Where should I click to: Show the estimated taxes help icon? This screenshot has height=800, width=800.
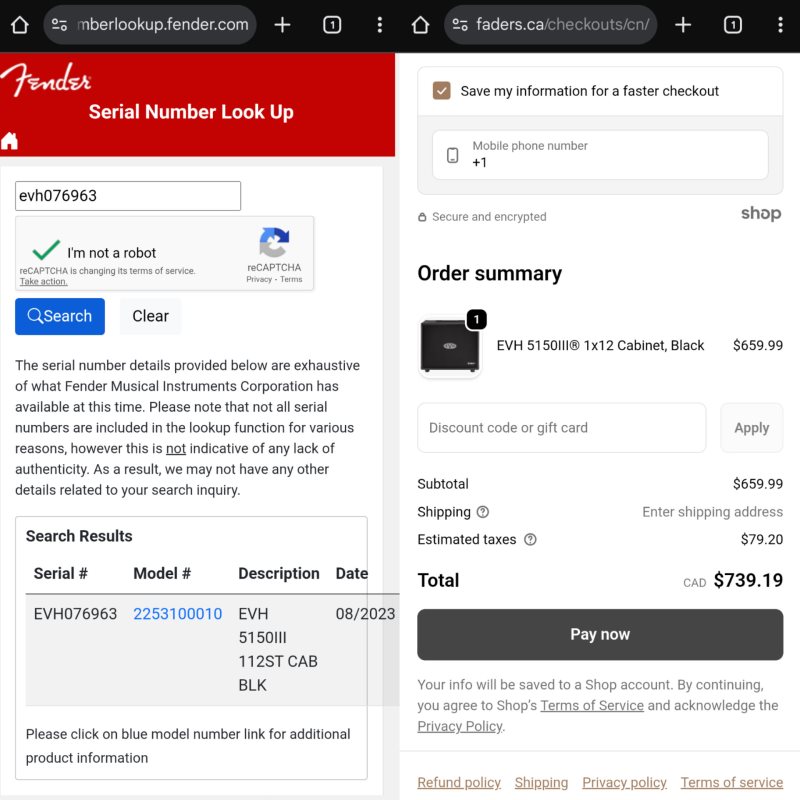(x=530, y=540)
